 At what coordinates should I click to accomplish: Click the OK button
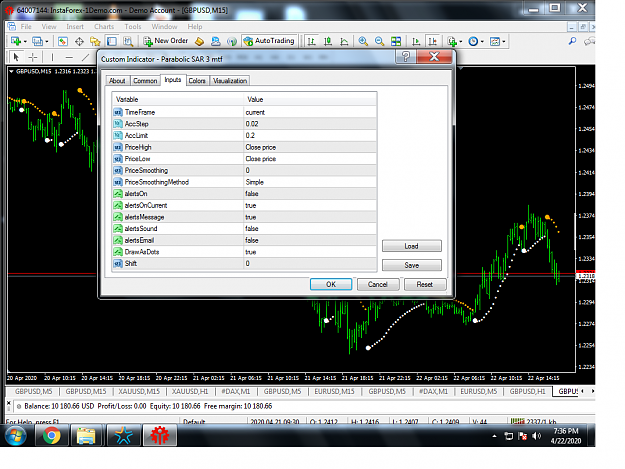pos(331,284)
